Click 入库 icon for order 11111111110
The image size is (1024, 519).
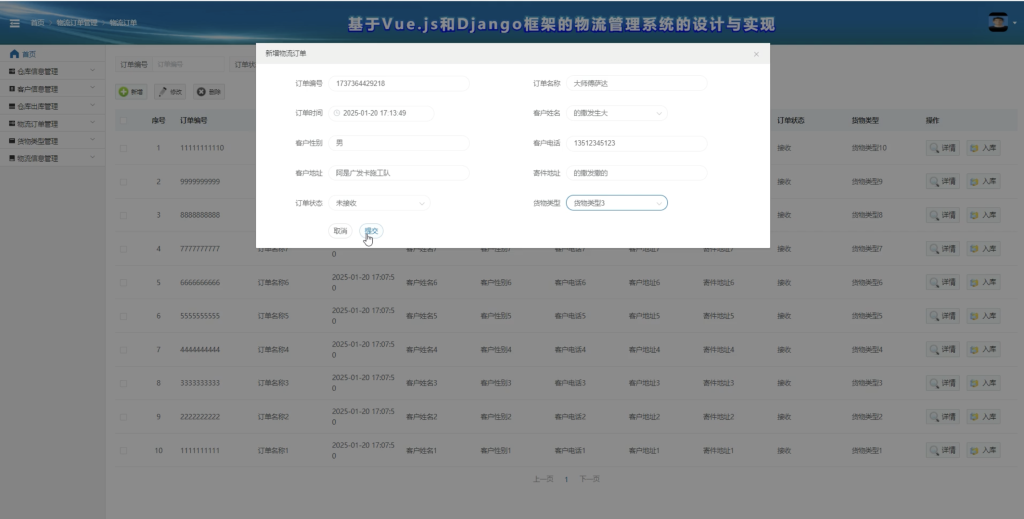(974, 148)
